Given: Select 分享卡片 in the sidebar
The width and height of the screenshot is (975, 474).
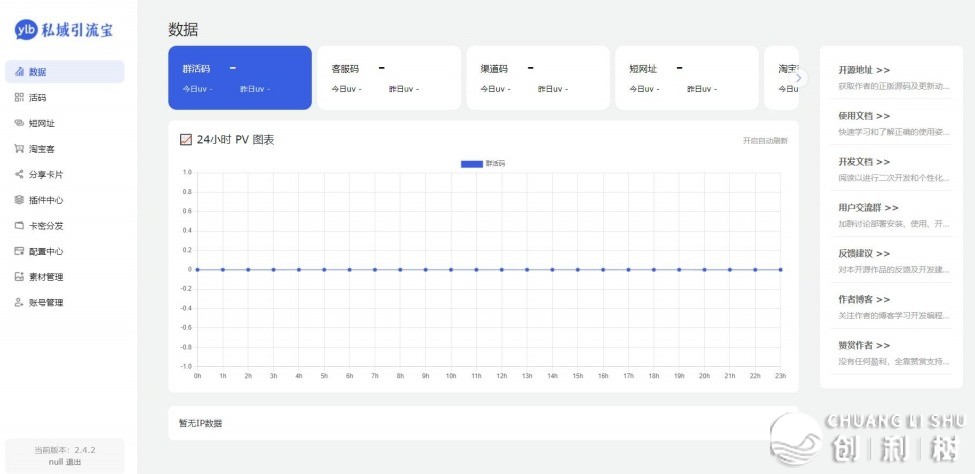Looking at the screenshot, I should click(x=65, y=175).
